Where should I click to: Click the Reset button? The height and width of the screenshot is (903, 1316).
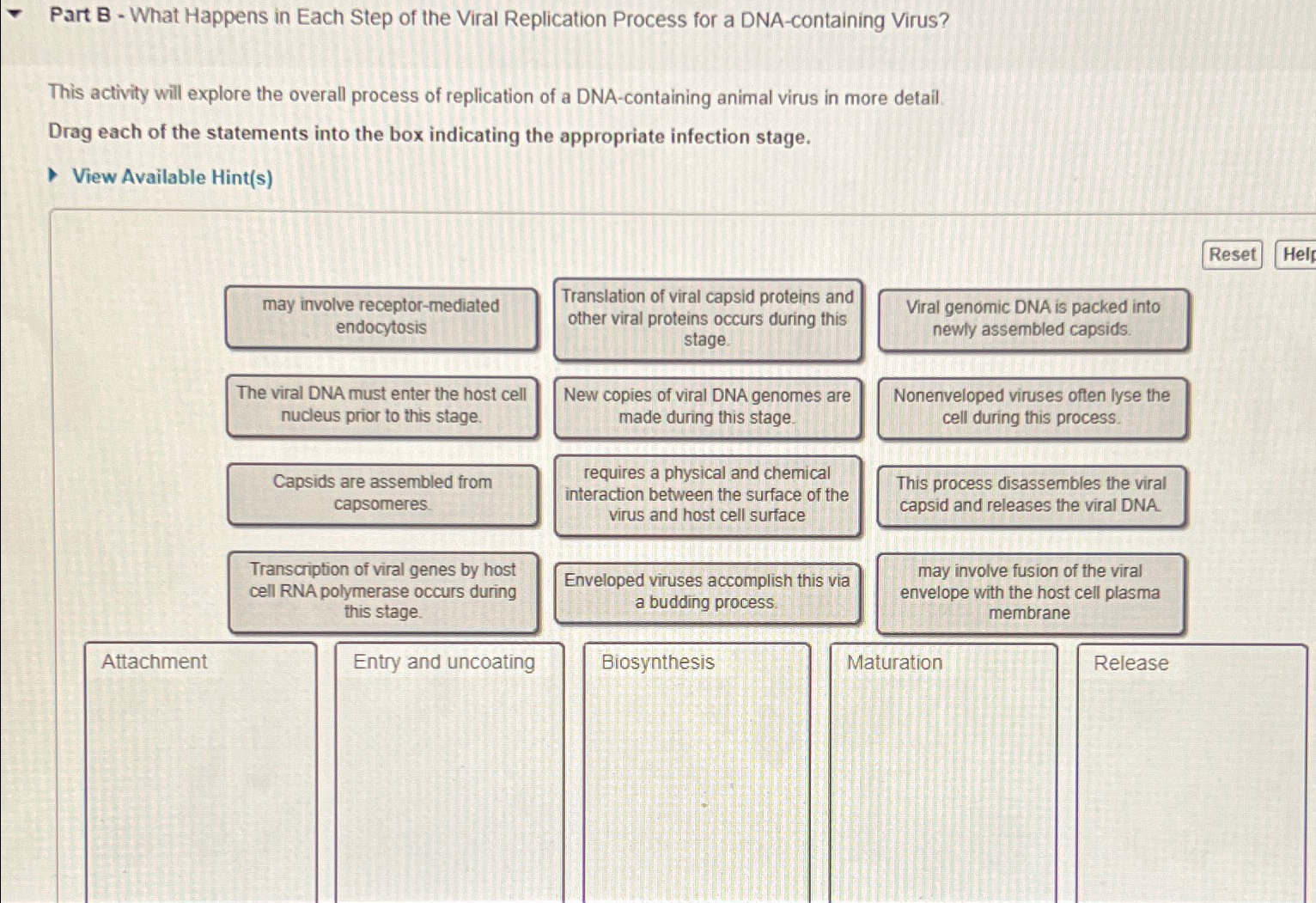(x=1232, y=254)
